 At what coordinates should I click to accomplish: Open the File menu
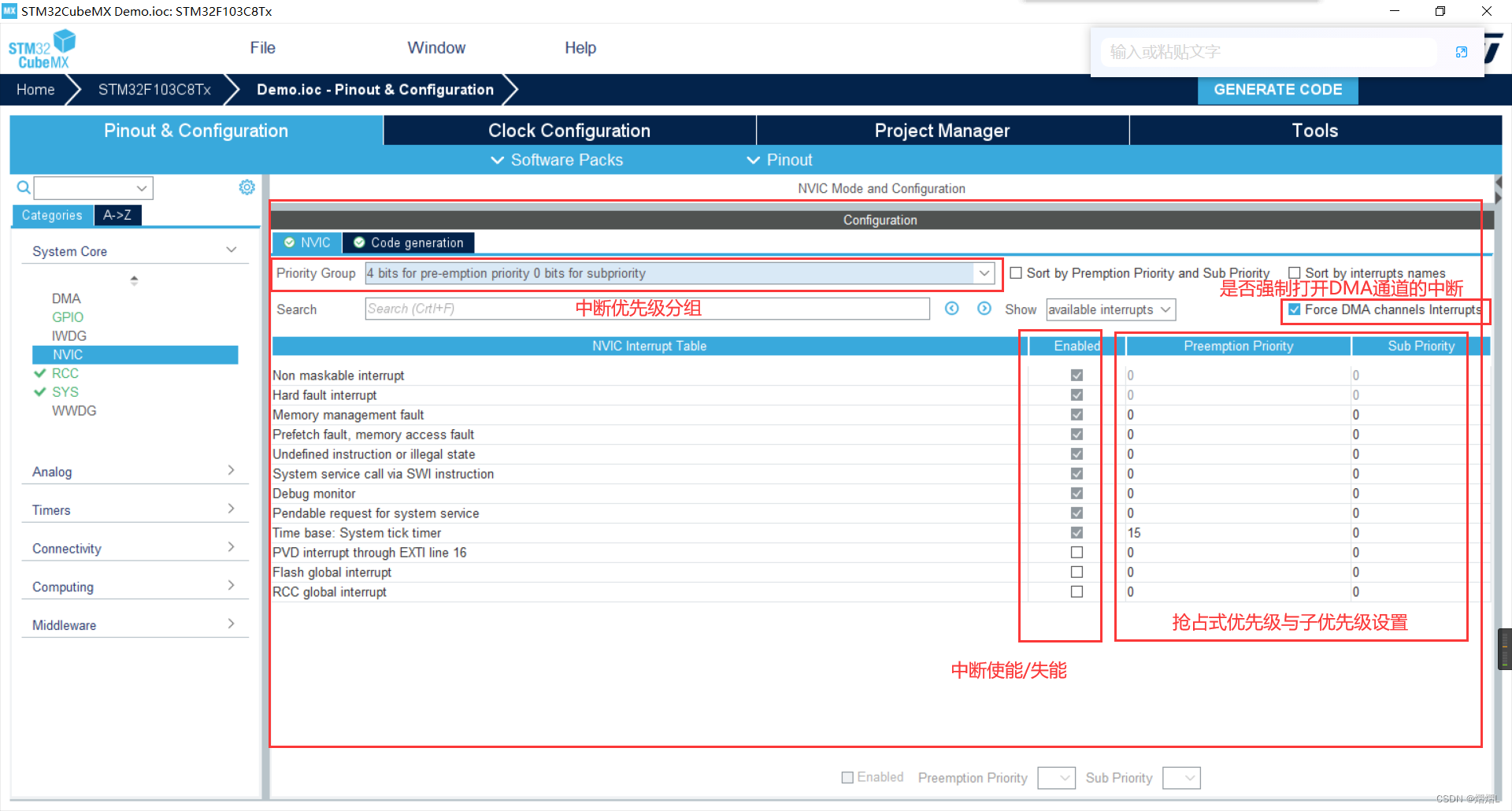(262, 48)
